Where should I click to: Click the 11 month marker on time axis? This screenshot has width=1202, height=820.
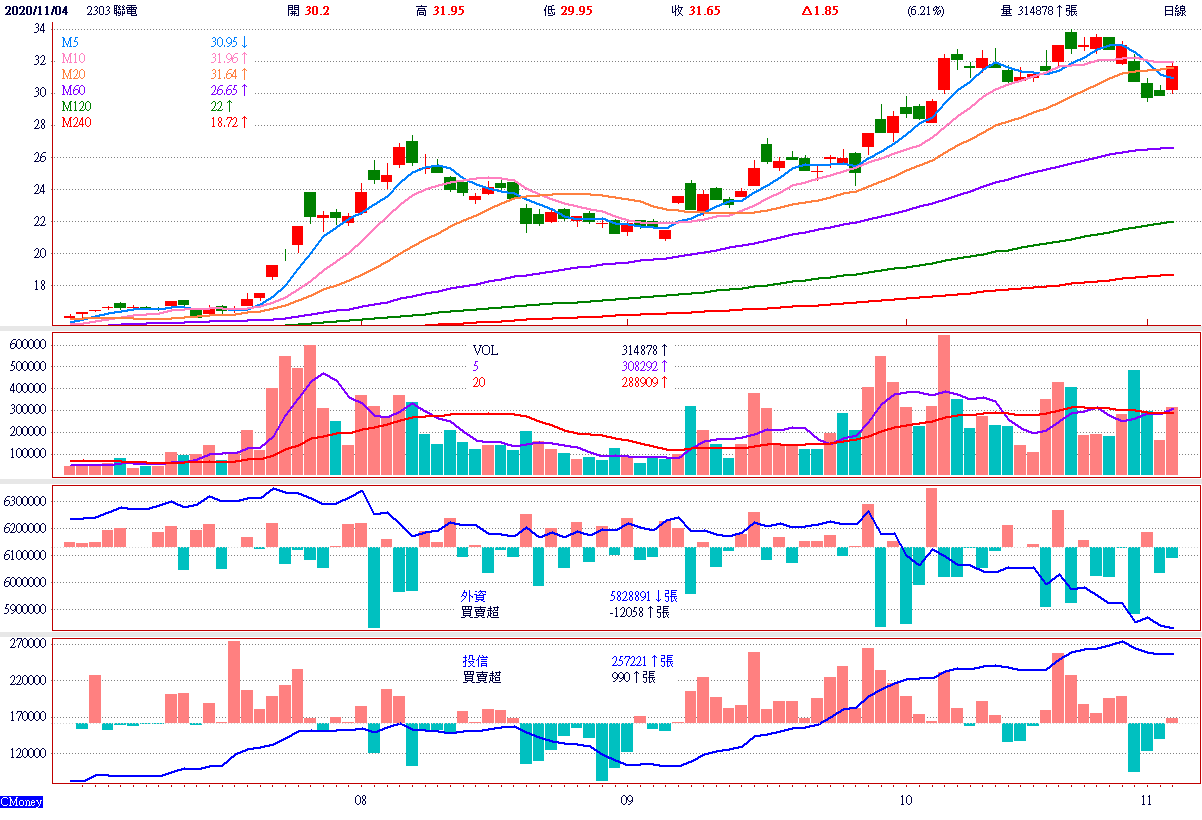(1146, 801)
